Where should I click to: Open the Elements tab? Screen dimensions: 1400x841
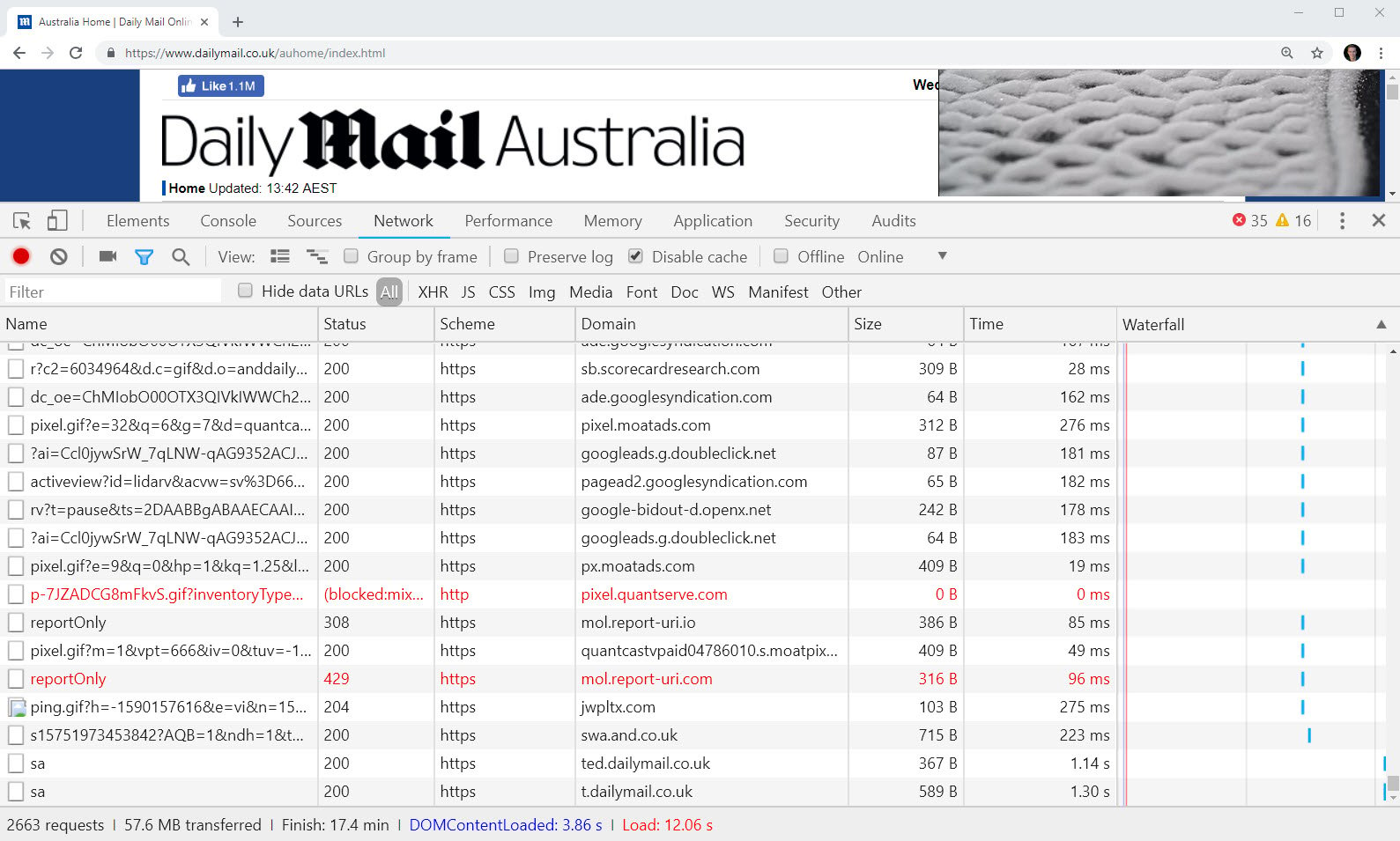[138, 221]
